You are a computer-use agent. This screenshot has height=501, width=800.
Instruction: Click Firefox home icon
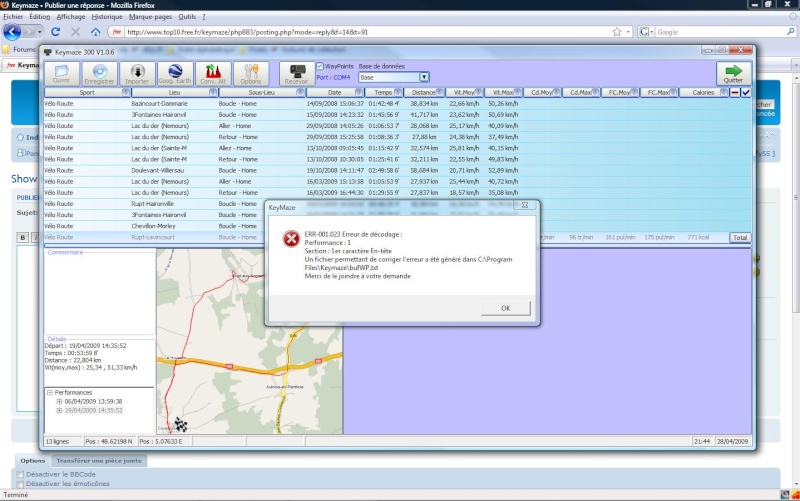[95, 32]
